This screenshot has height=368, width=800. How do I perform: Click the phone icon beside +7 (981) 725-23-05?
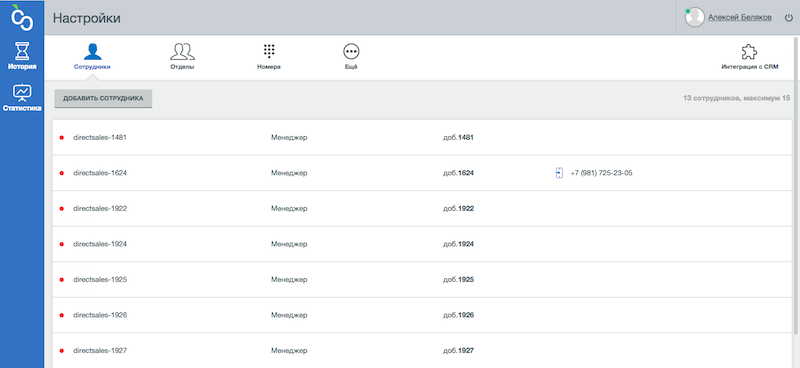[559, 173]
